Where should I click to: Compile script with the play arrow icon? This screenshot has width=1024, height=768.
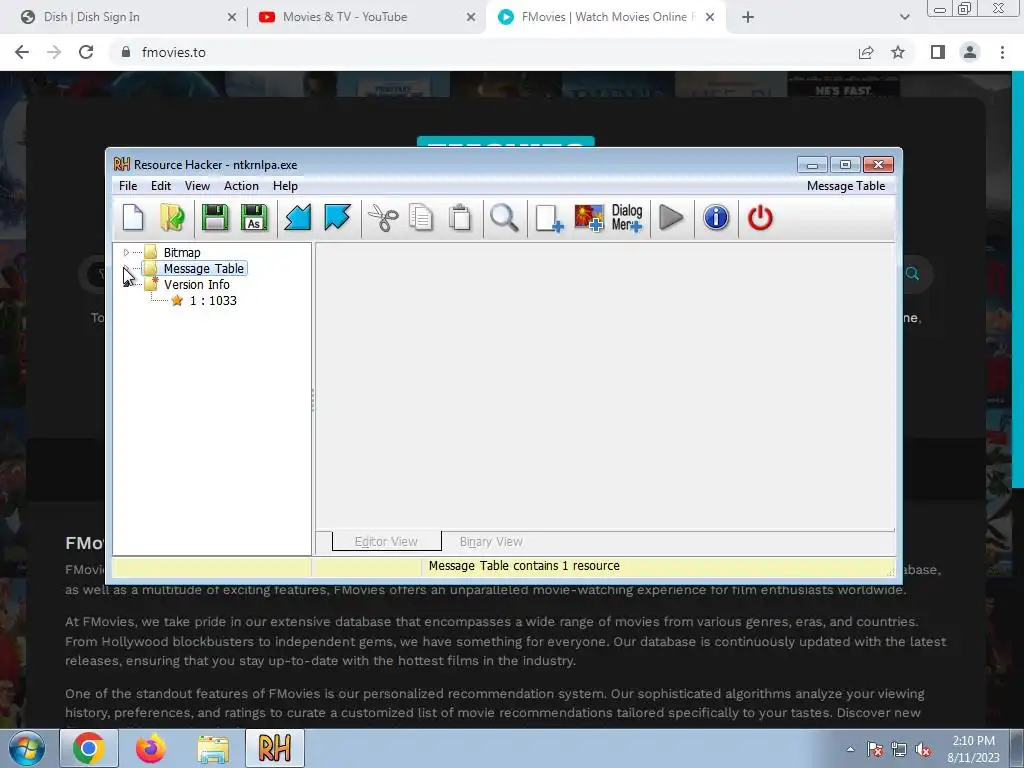pos(671,217)
